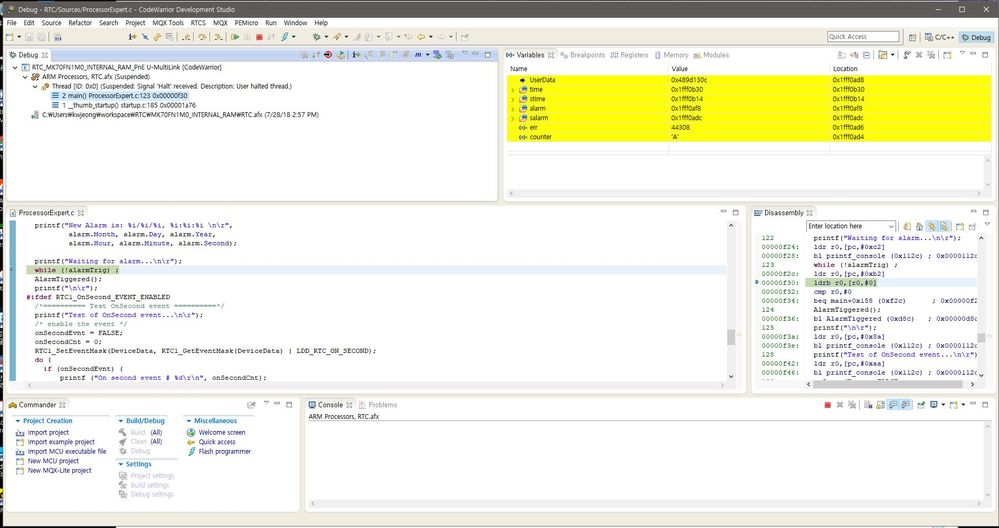Click the New file icon in main toolbar
Viewport: 999px width, 528px height.
(x=10, y=37)
